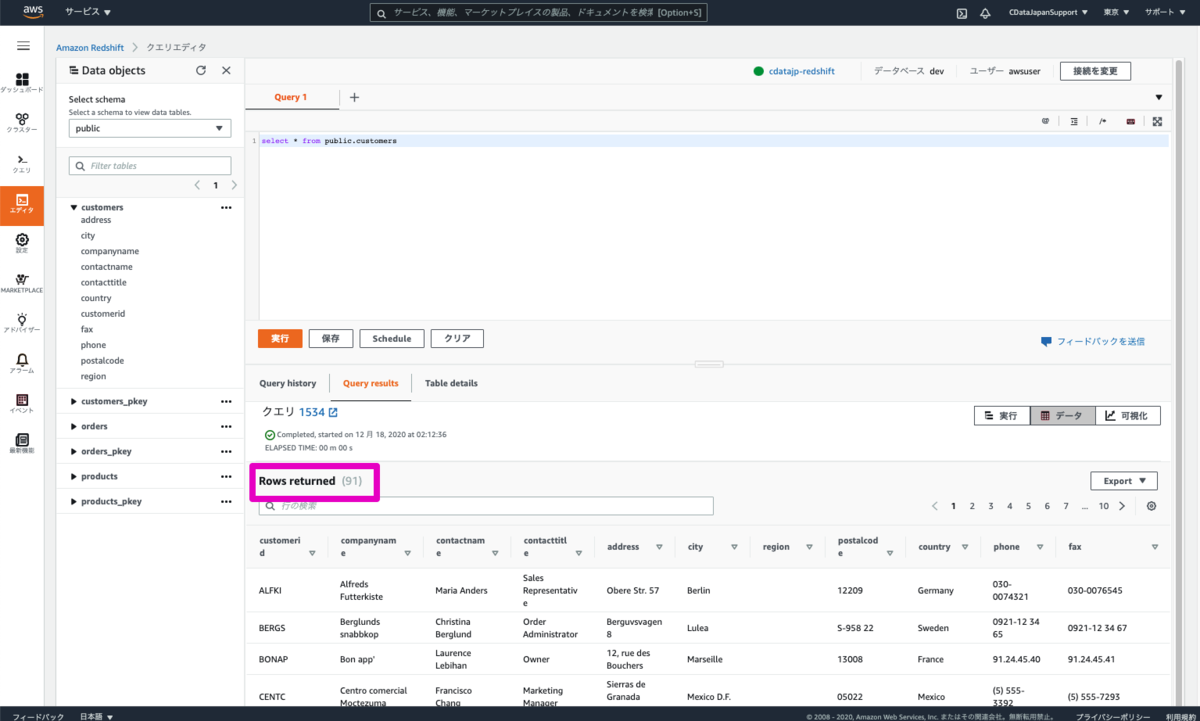
Task: Open the Support menu in top bar
Action: (1164, 13)
